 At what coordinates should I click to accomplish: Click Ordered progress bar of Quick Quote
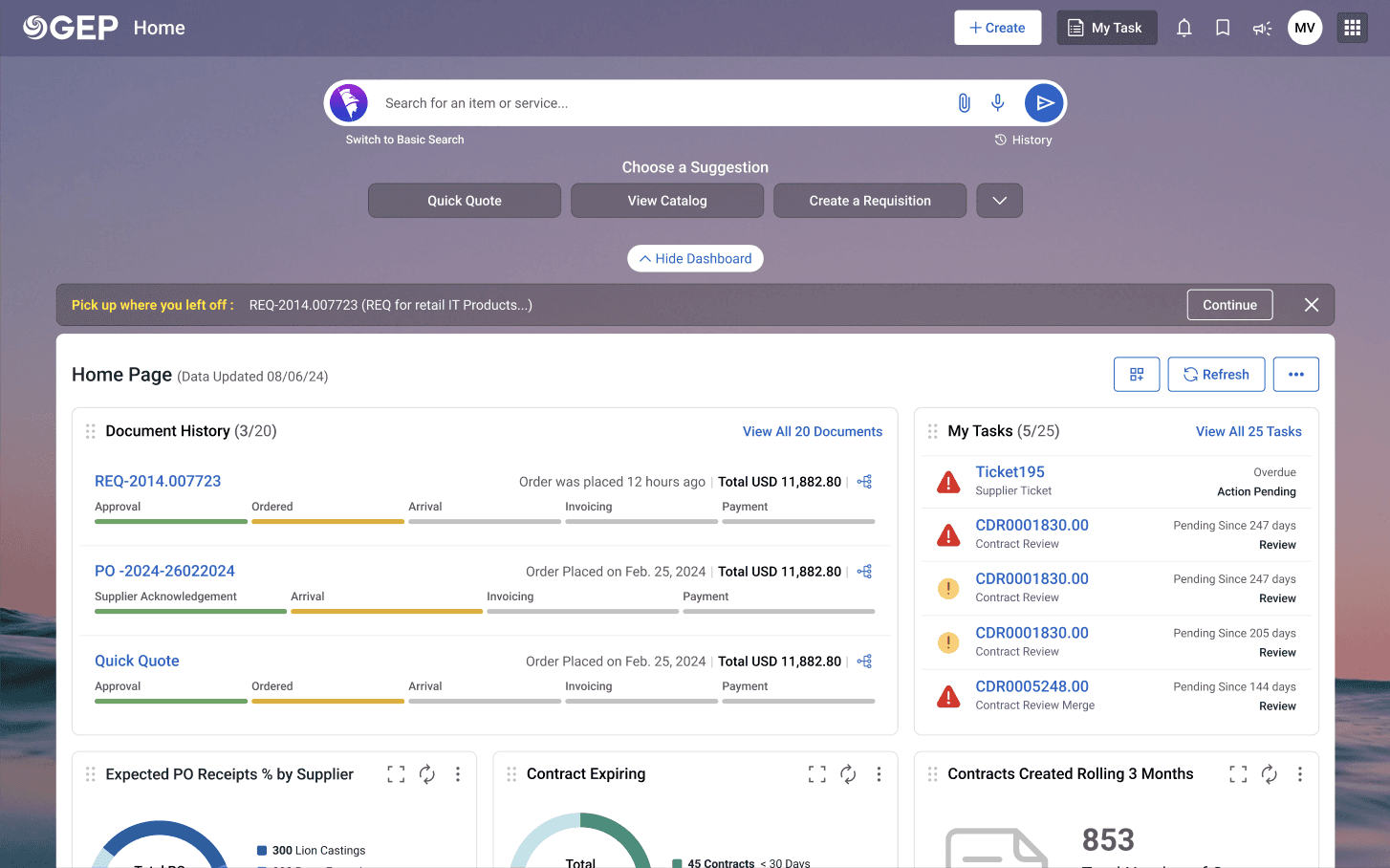pyautogui.click(x=328, y=702)
